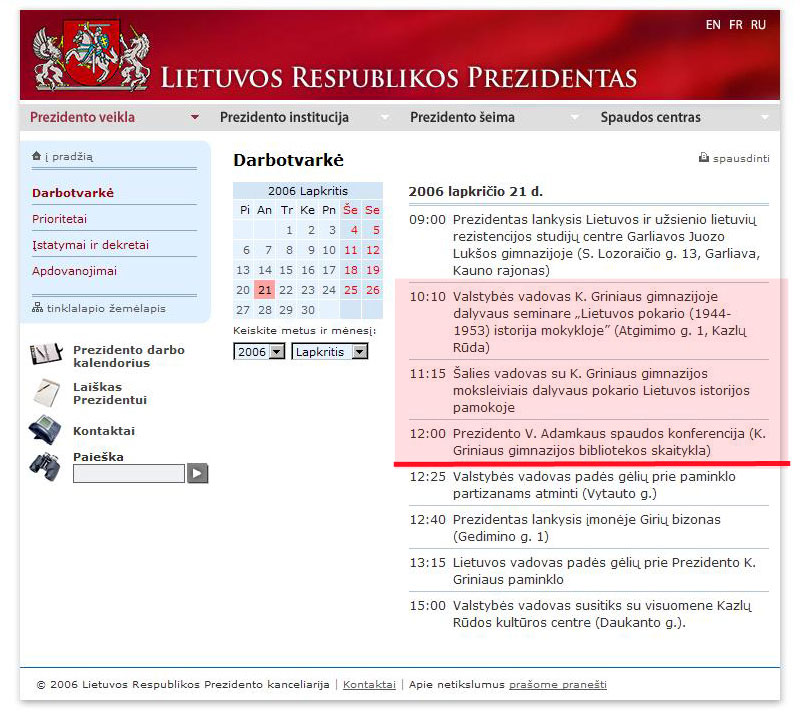The image size is (800, 726).
Task: Open the calendar planner icon
Action: point(46,354)
